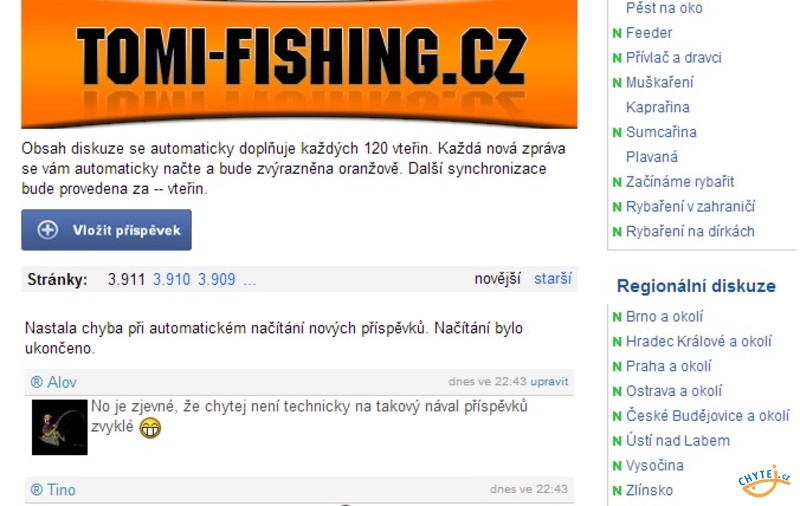
Task: Open Rybaření v zahraničí discussion
Action: click(690, 207)
